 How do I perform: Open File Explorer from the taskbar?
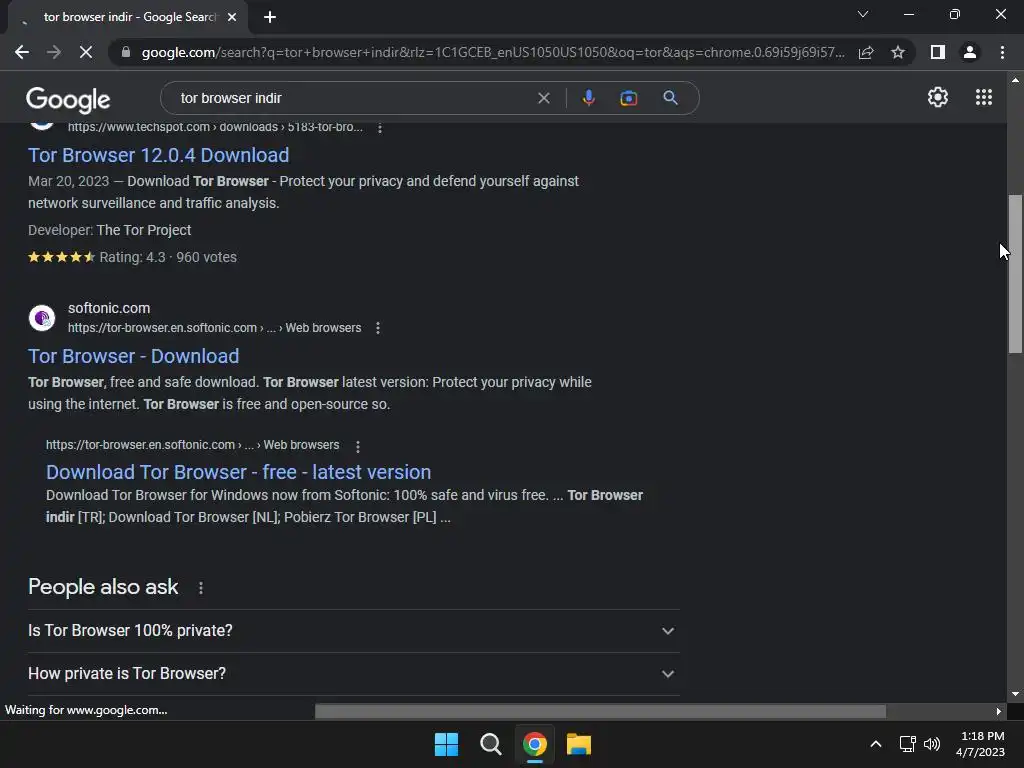[579, 744]
